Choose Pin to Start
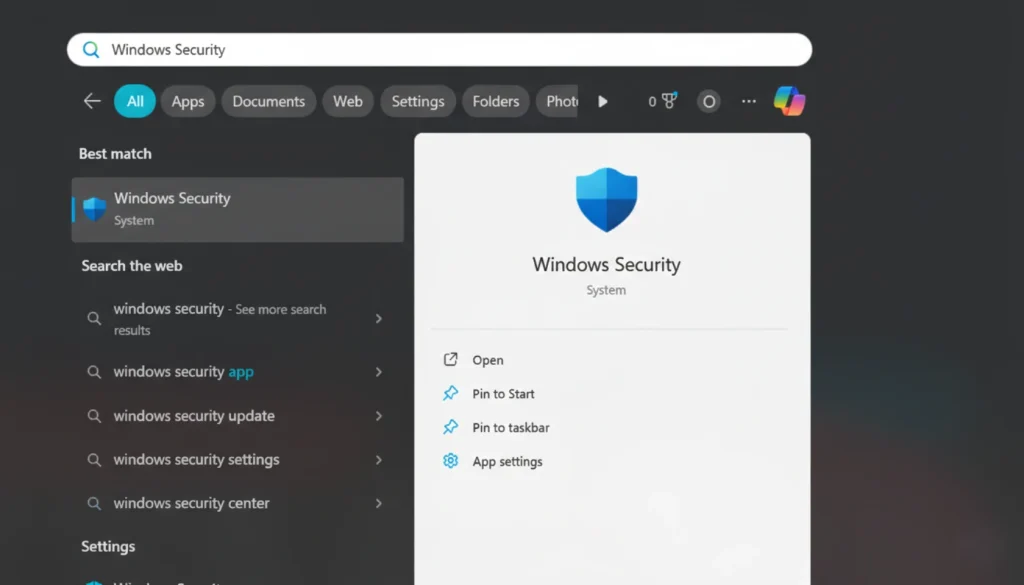 tap(504, 394)
